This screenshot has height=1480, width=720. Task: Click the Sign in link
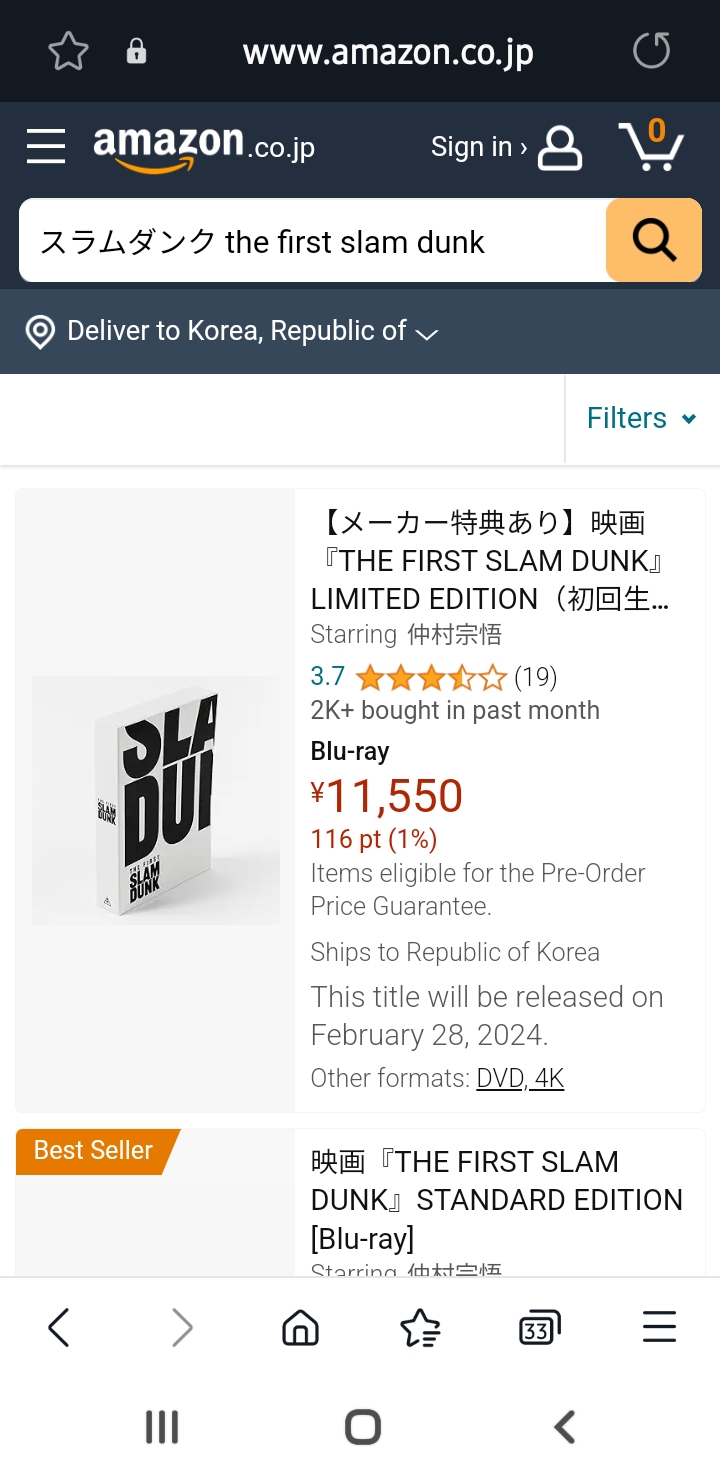(x=505, y=147)
